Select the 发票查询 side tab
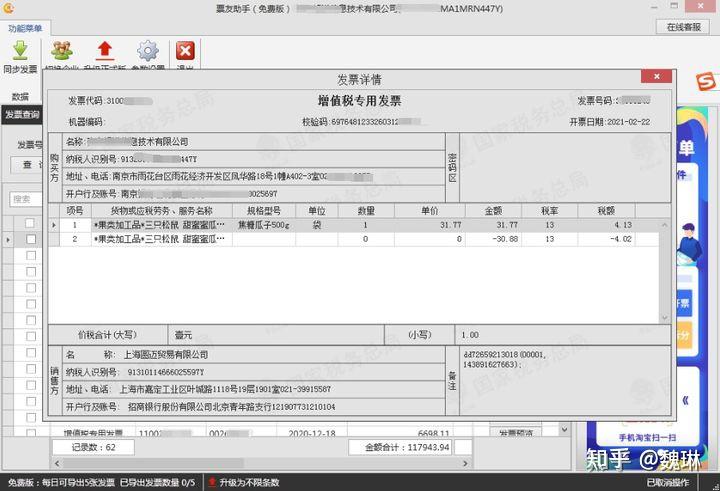Image resolution: width=720 pixels, height=491 pixels. point(22,115)
